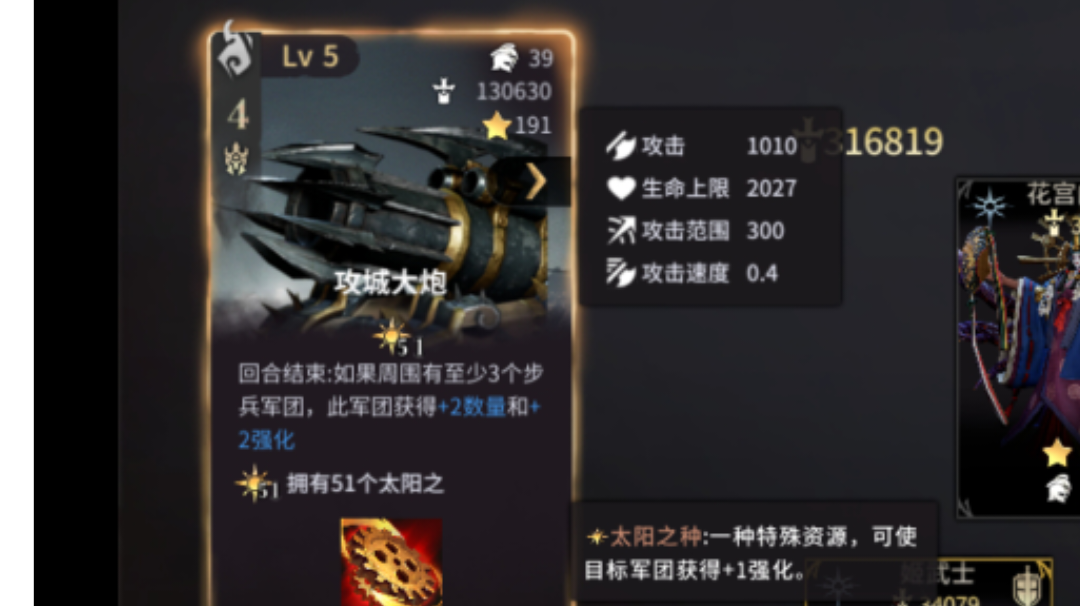Click the sun seed icon below 攻城大炮
Image resolution: width=1080 pixels, height=606 pixels.
click(391, 337)
